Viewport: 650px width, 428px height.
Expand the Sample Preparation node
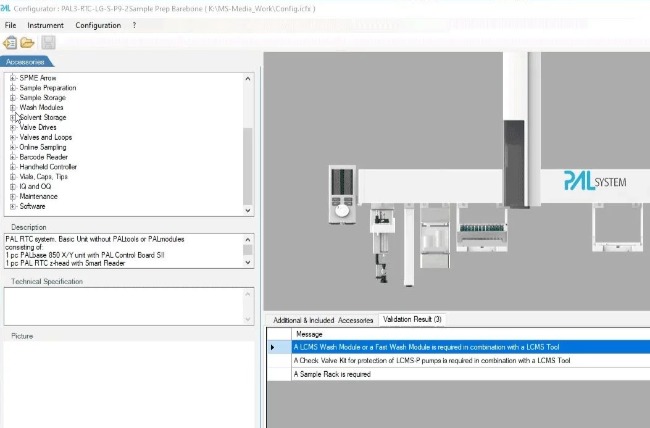(13, 88)
